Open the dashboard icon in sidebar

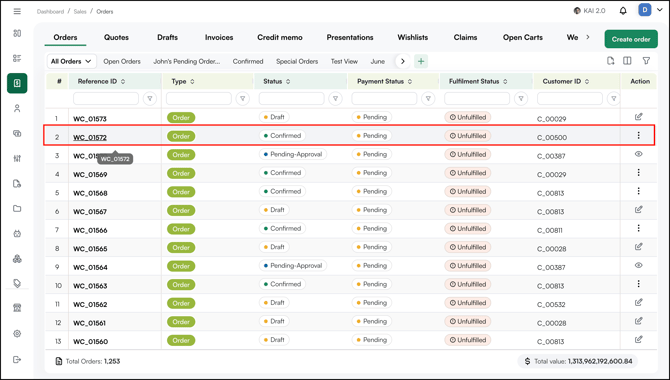(x=17, y=33)
